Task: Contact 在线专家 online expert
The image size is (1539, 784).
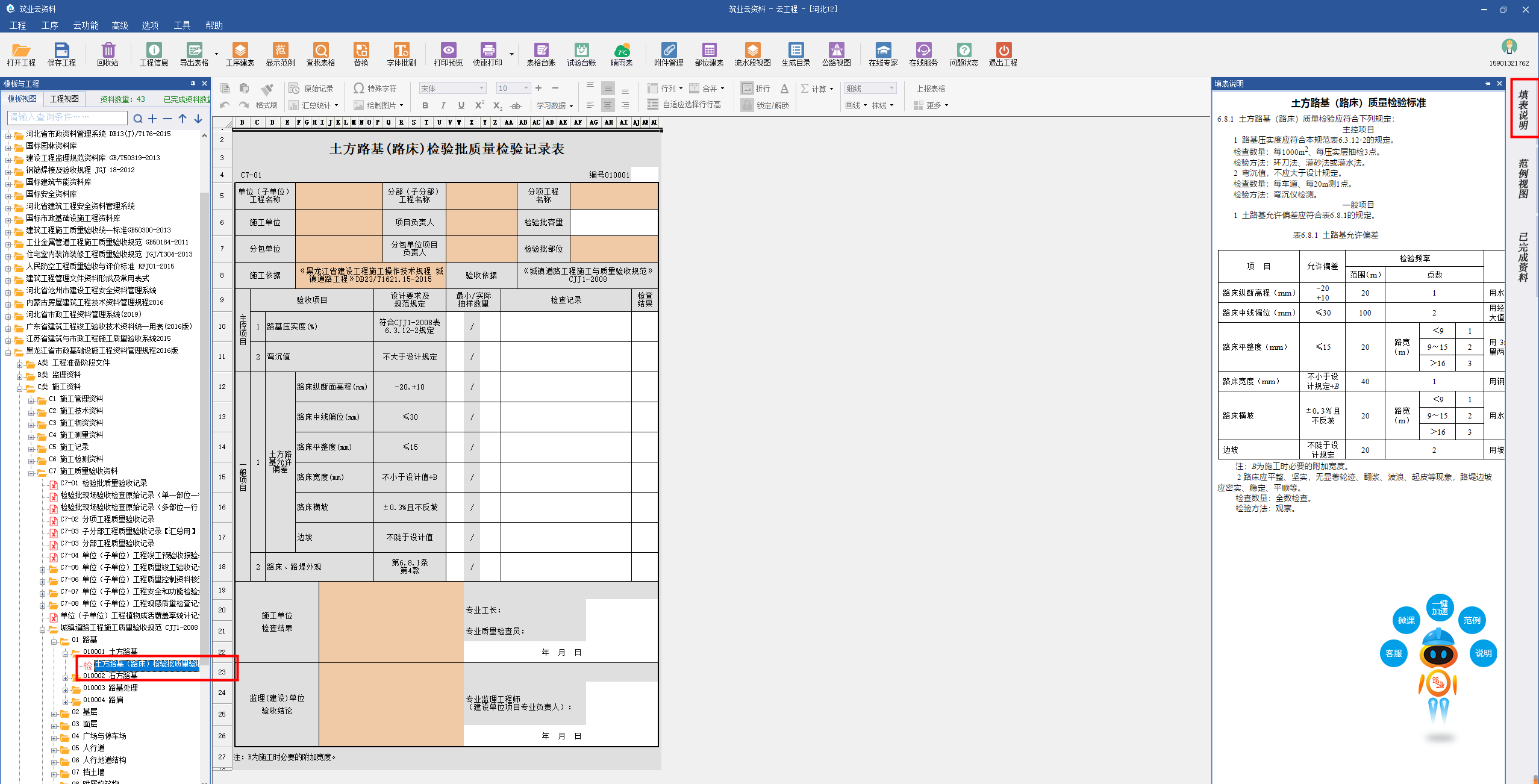Action: (x=883, y=54)
